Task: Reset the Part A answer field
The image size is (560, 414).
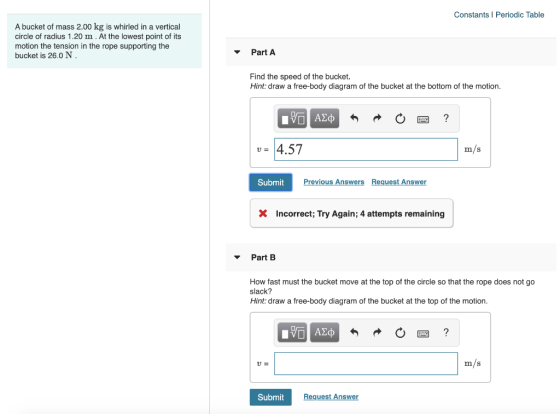Action: pyautogui.click(x=400, y=118)
